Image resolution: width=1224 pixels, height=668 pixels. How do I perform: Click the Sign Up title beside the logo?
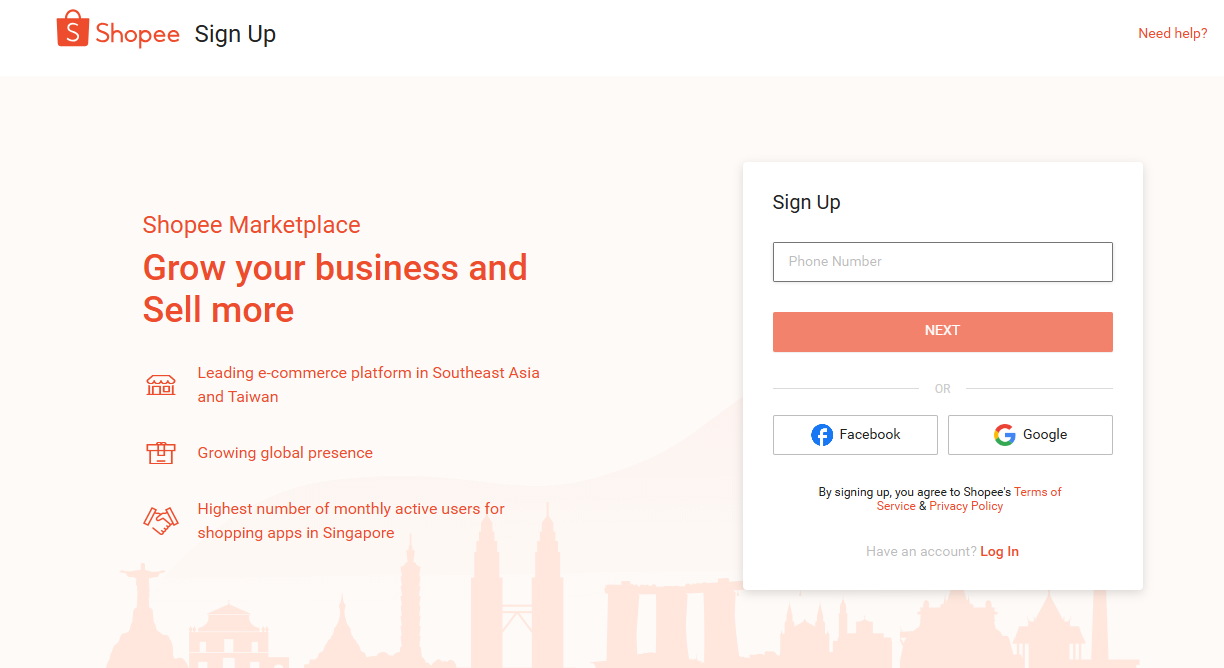click(235, 35)
